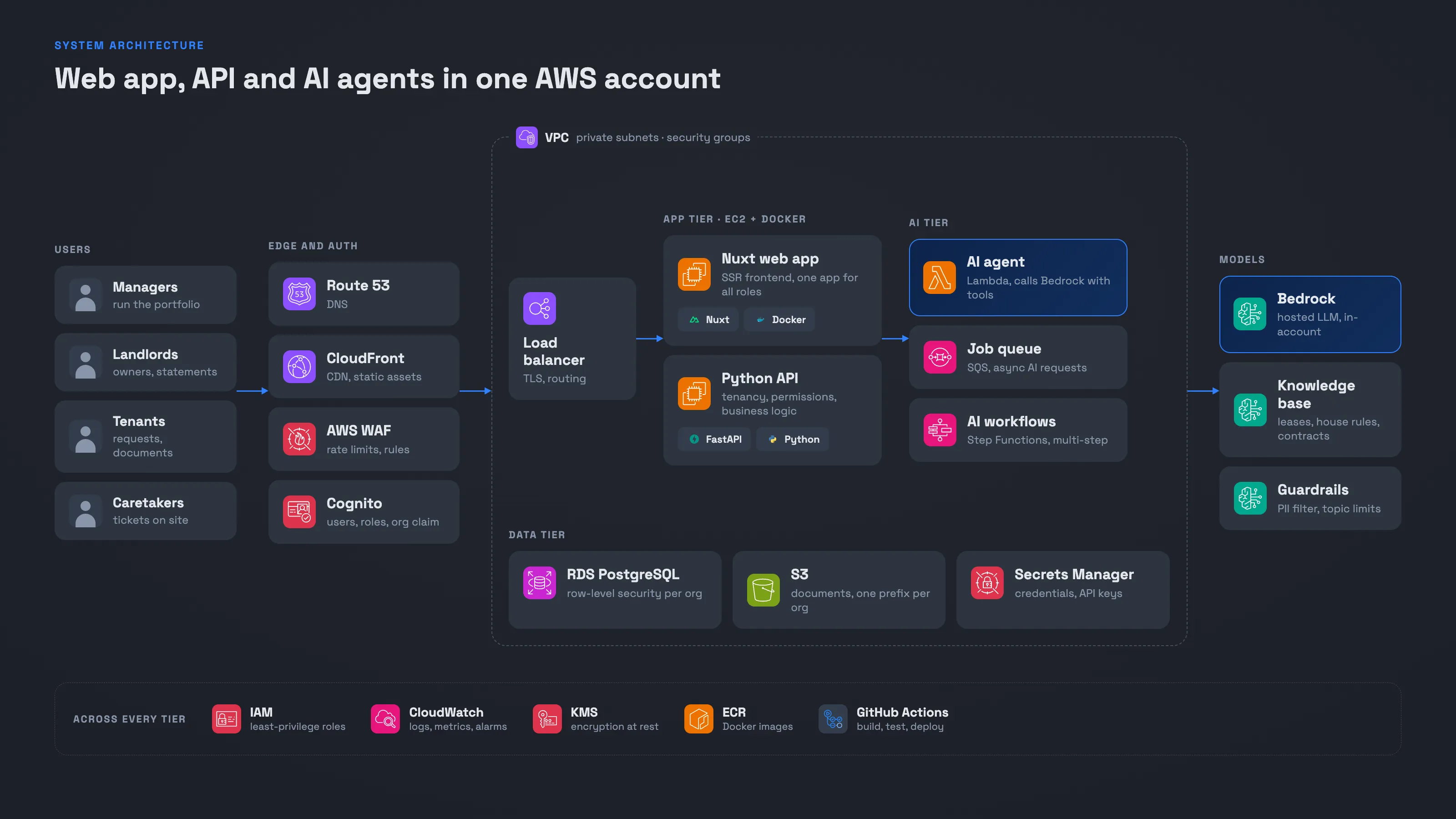The width and height of the screenshot is (1456, 819).
Task: Click the 'private subnets · security groups' VPC caption
Action: coord(663,138)
